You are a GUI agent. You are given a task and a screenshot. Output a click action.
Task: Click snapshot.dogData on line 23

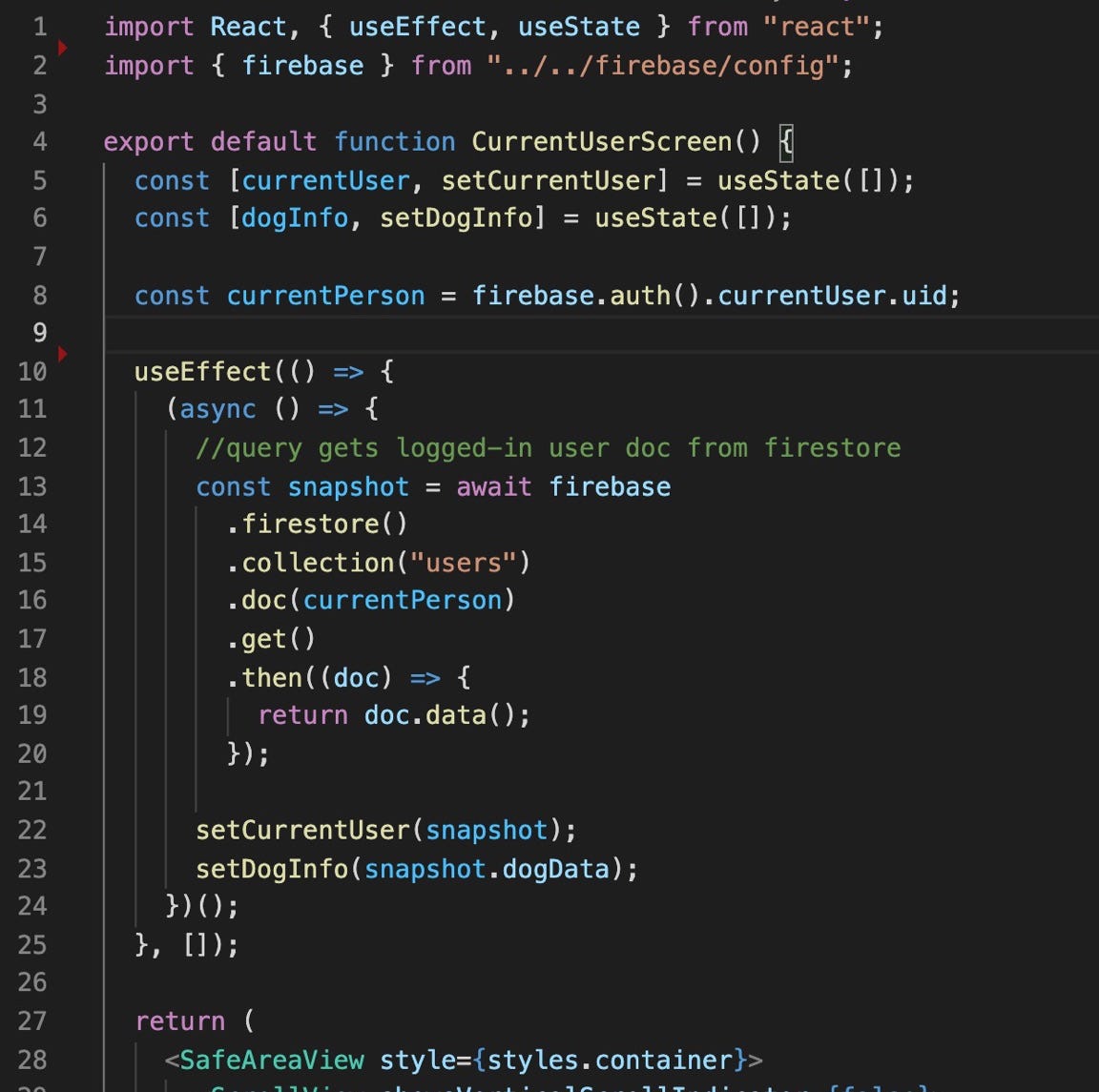[491, 868]
